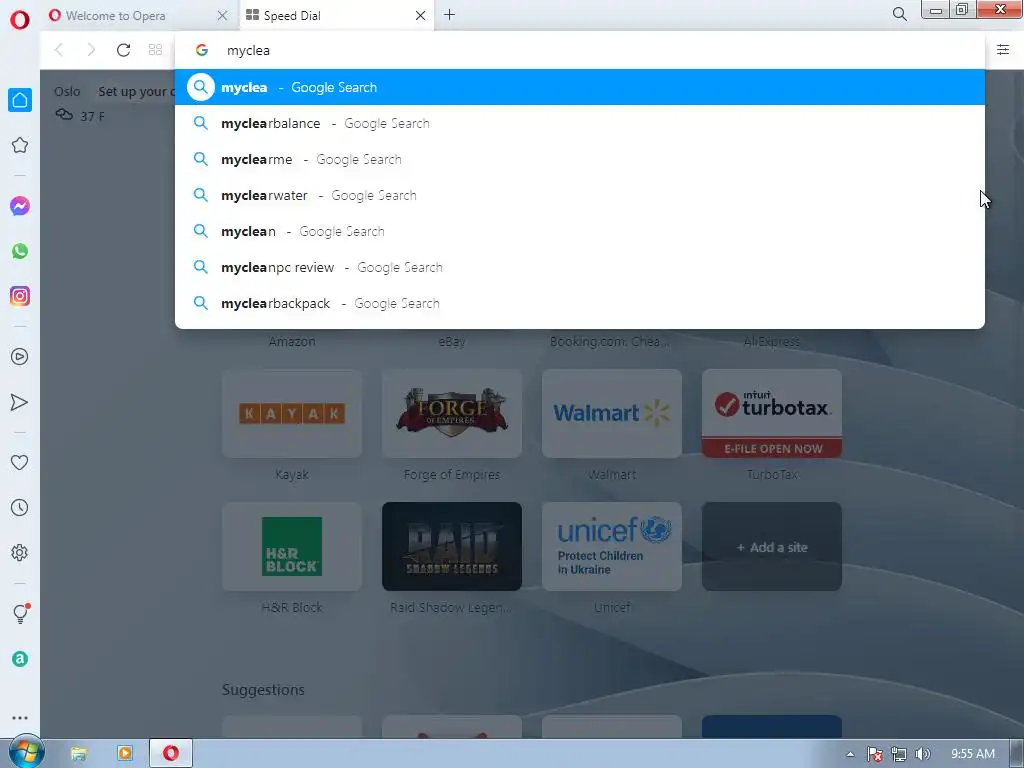Open the search tabs magnifier icon
Screen dimensions: 1024x768
tap(899, 14)
